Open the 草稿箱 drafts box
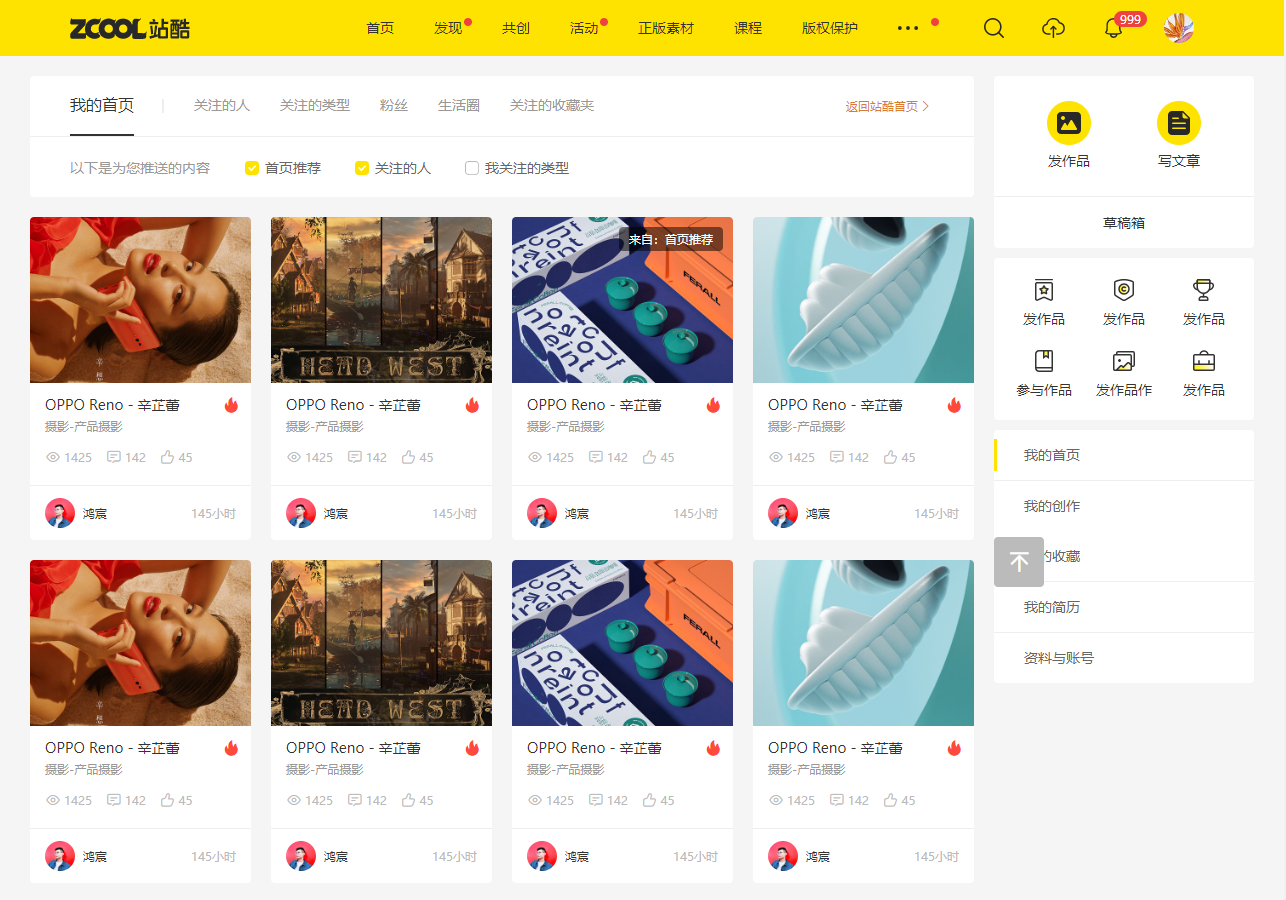Image resolution: width=1286 pixels, height=900 pixels. tap(1124, 223)
